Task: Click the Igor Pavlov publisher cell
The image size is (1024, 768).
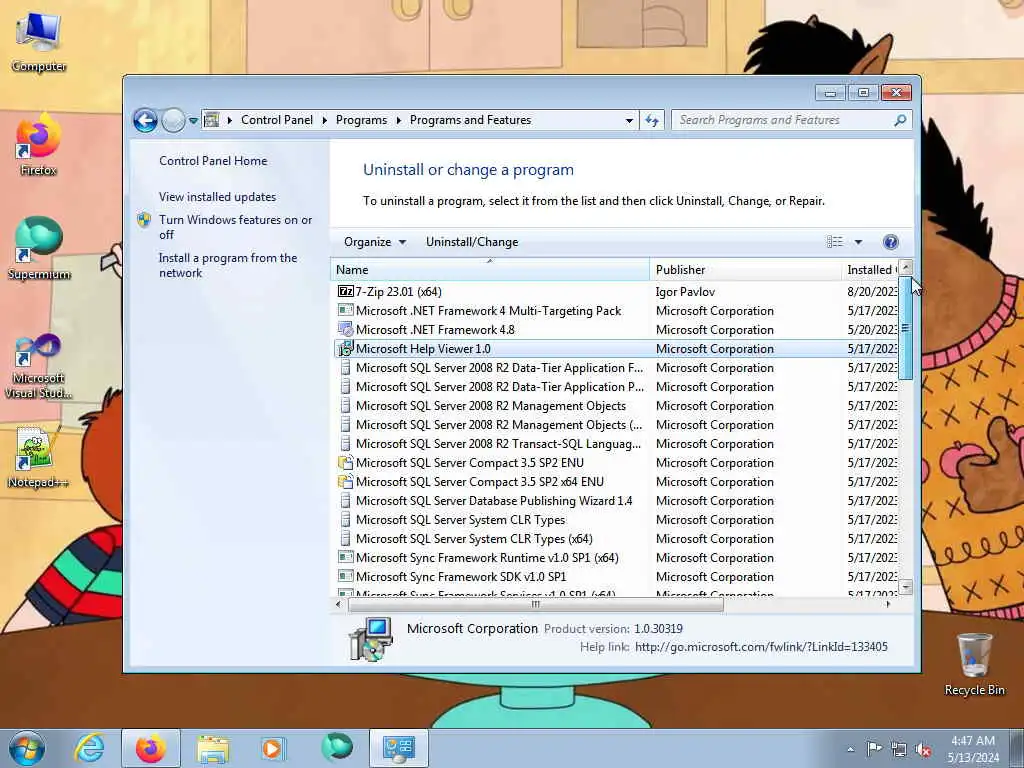Action: [685, 292]
